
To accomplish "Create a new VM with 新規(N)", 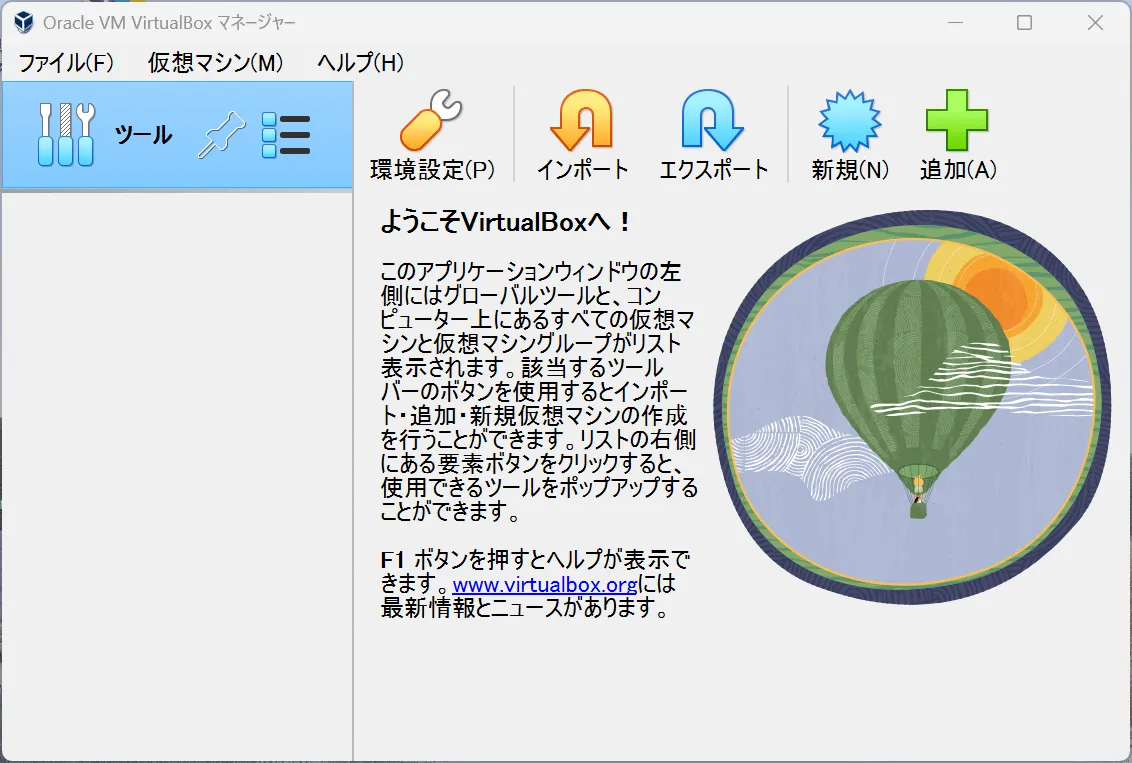I will pos(850,135).
